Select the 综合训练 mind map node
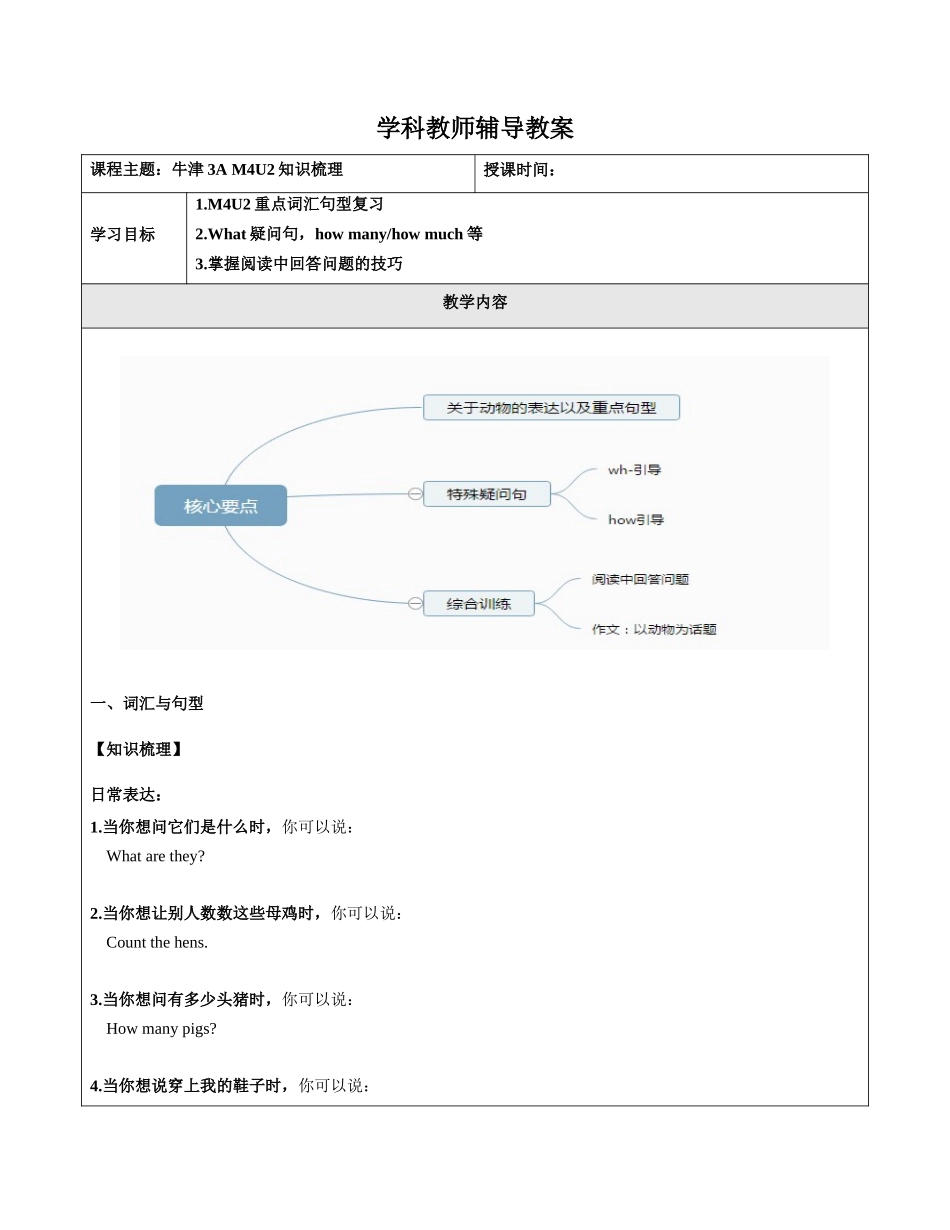Screen dimensions: 950x1230 479,604
